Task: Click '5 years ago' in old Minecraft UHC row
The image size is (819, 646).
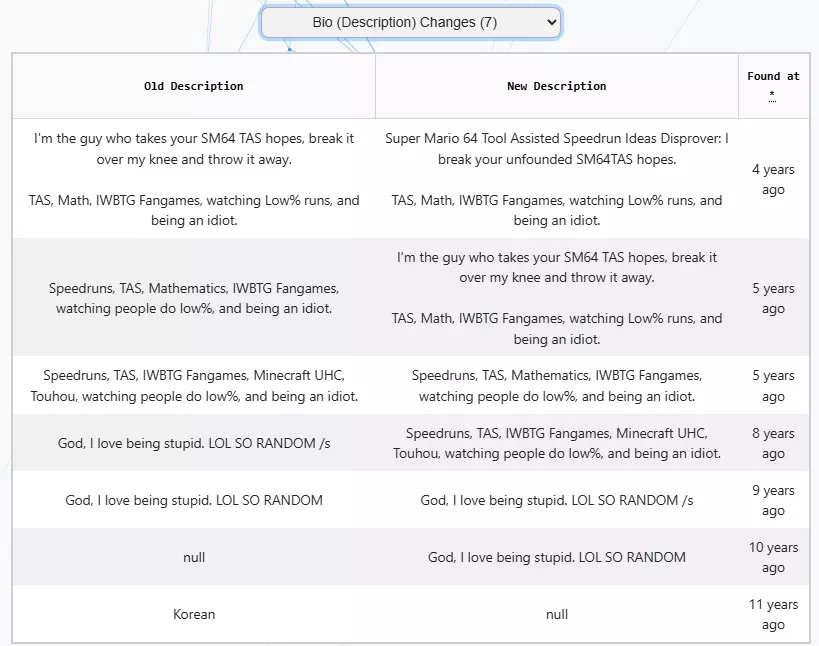Action: [x=773, y=386]
